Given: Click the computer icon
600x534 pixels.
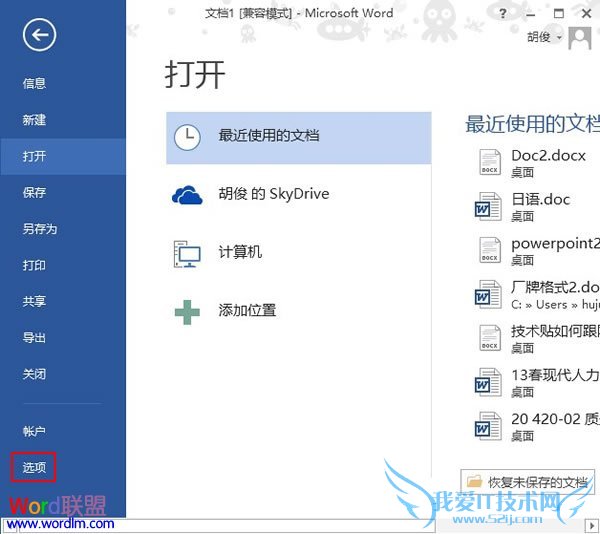Looking at the screenshot, I should [x=187, y=254].
